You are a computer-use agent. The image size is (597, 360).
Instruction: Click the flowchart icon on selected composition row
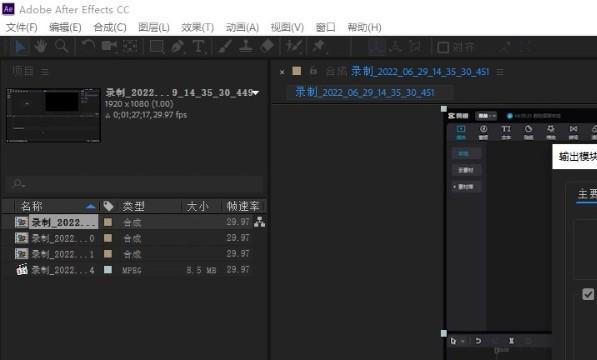click(260, 222)
